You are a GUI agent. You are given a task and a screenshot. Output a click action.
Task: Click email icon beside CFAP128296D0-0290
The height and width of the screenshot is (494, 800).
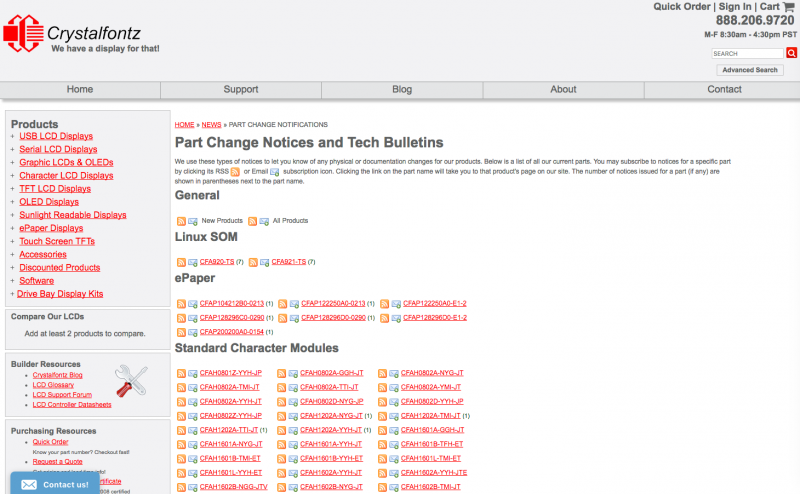coord(294,318)
